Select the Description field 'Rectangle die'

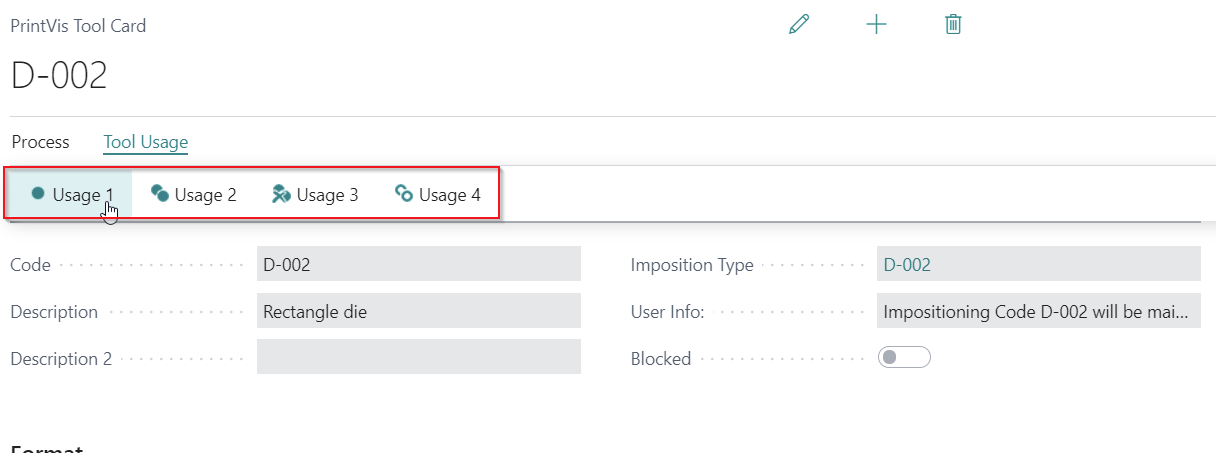418,311
